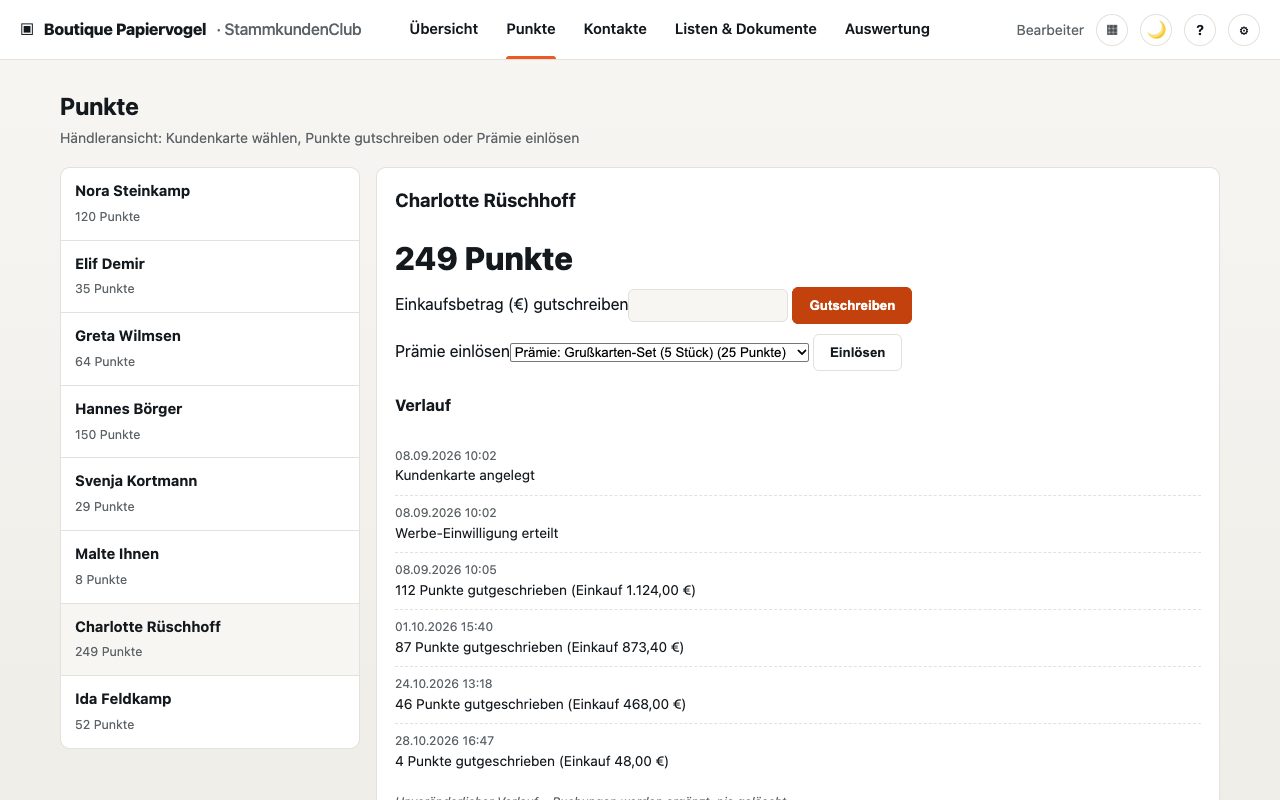The image size is (1280, 800).
Task: Select customer Ida Feldkamp
Action: 210,712
